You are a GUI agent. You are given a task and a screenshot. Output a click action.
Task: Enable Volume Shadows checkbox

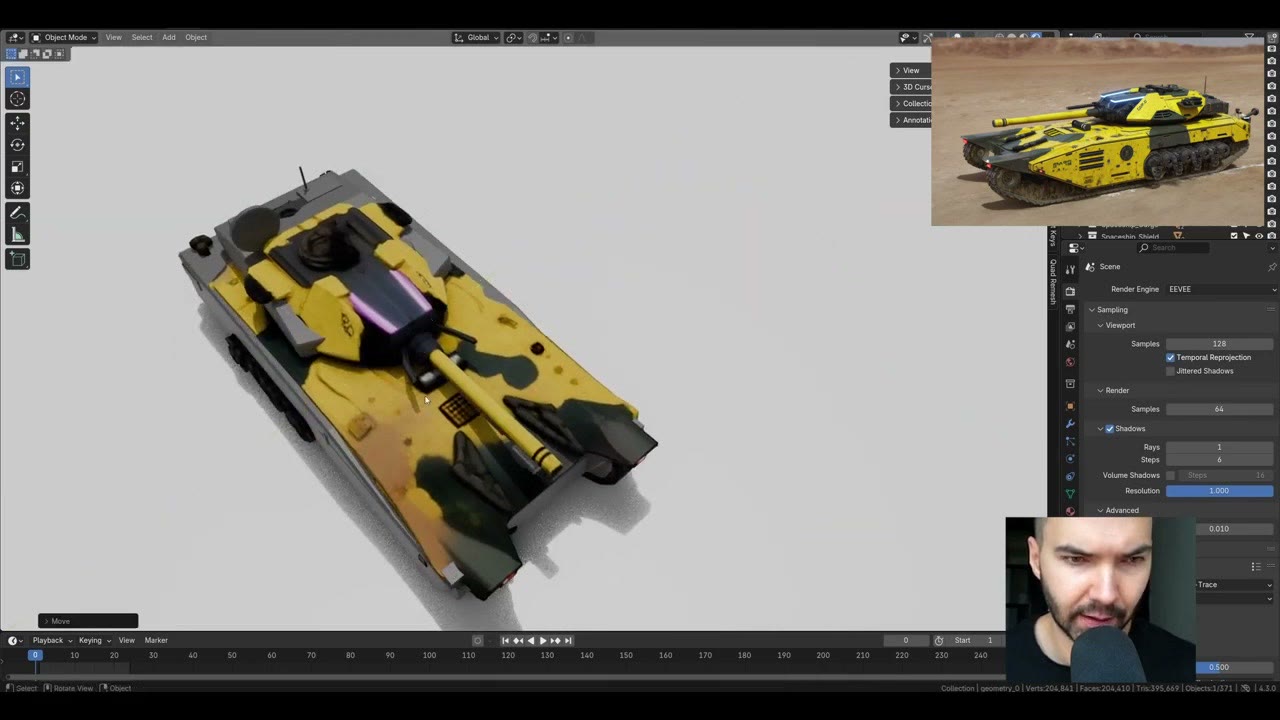[1170, 475]
